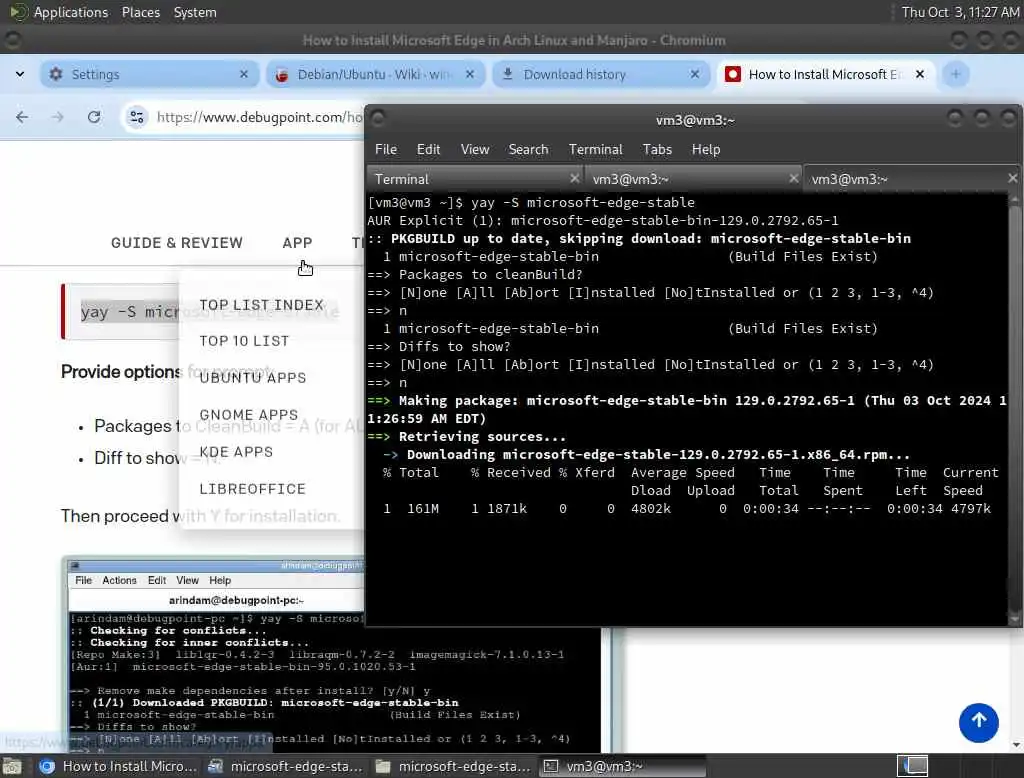
Task: Switch to the first tab labeled Terminal
Action: pos(475,179)
